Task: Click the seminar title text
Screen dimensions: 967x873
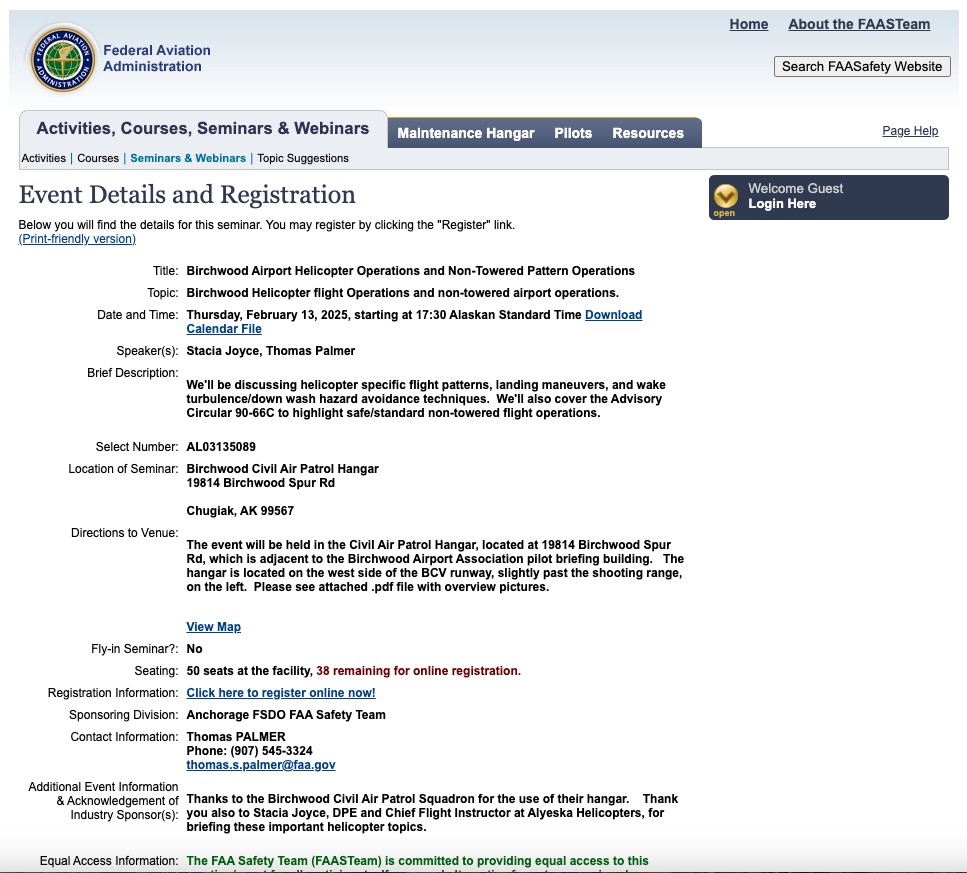Action: pyautogui.click(x=411, y=271)
